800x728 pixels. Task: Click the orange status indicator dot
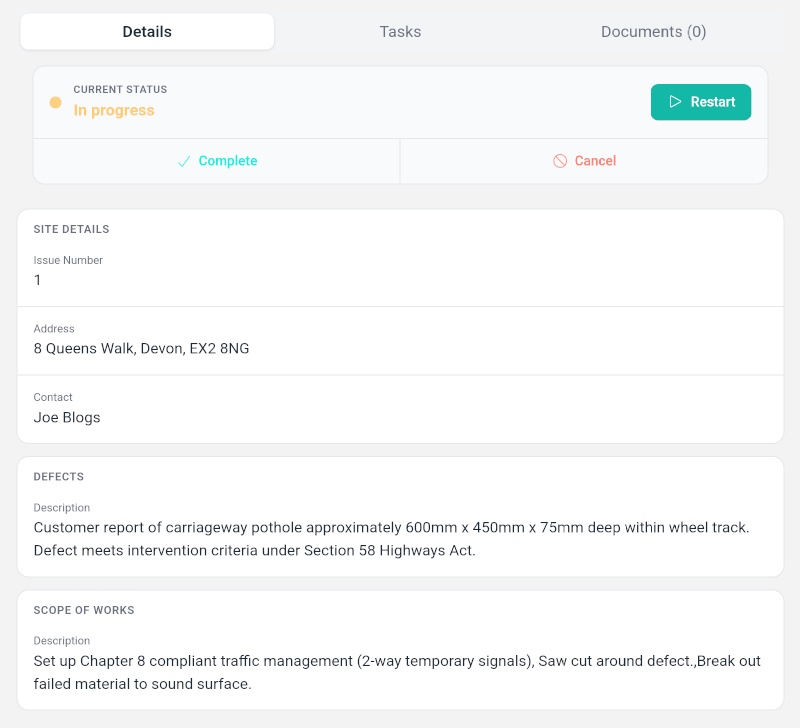coord(56,102)
